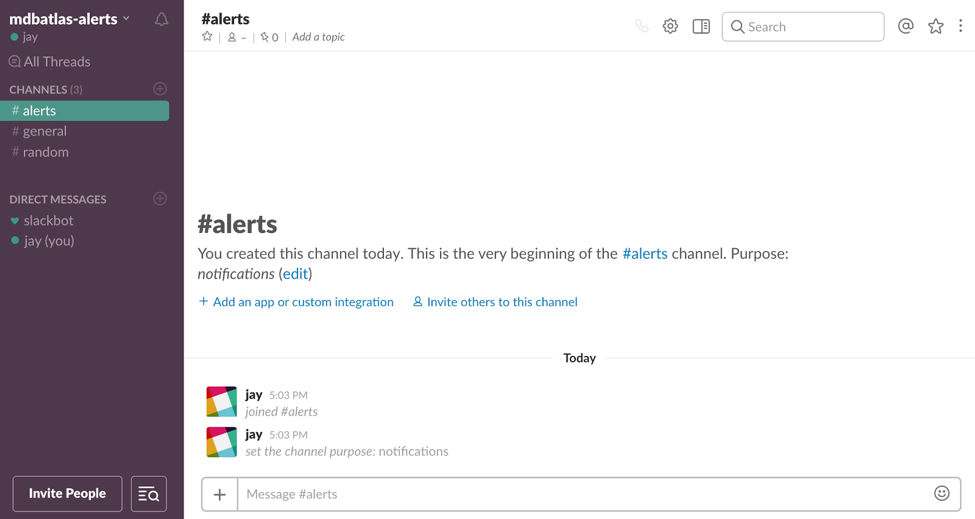Toggle the channel details pane icon
The height and width of the screenshot is (519, 975).
pos(701,26)
